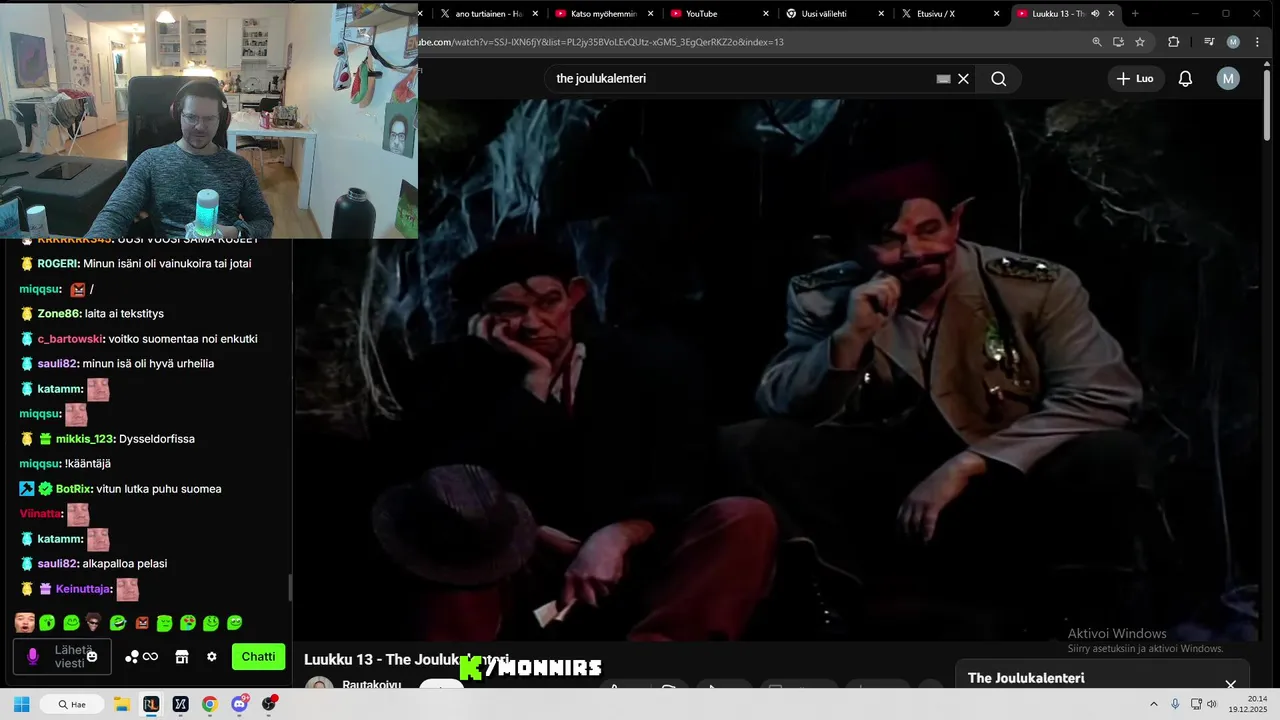Open Chrome from the taskbar
Viewport: 1280px width, 720px height.
(209, 704)
